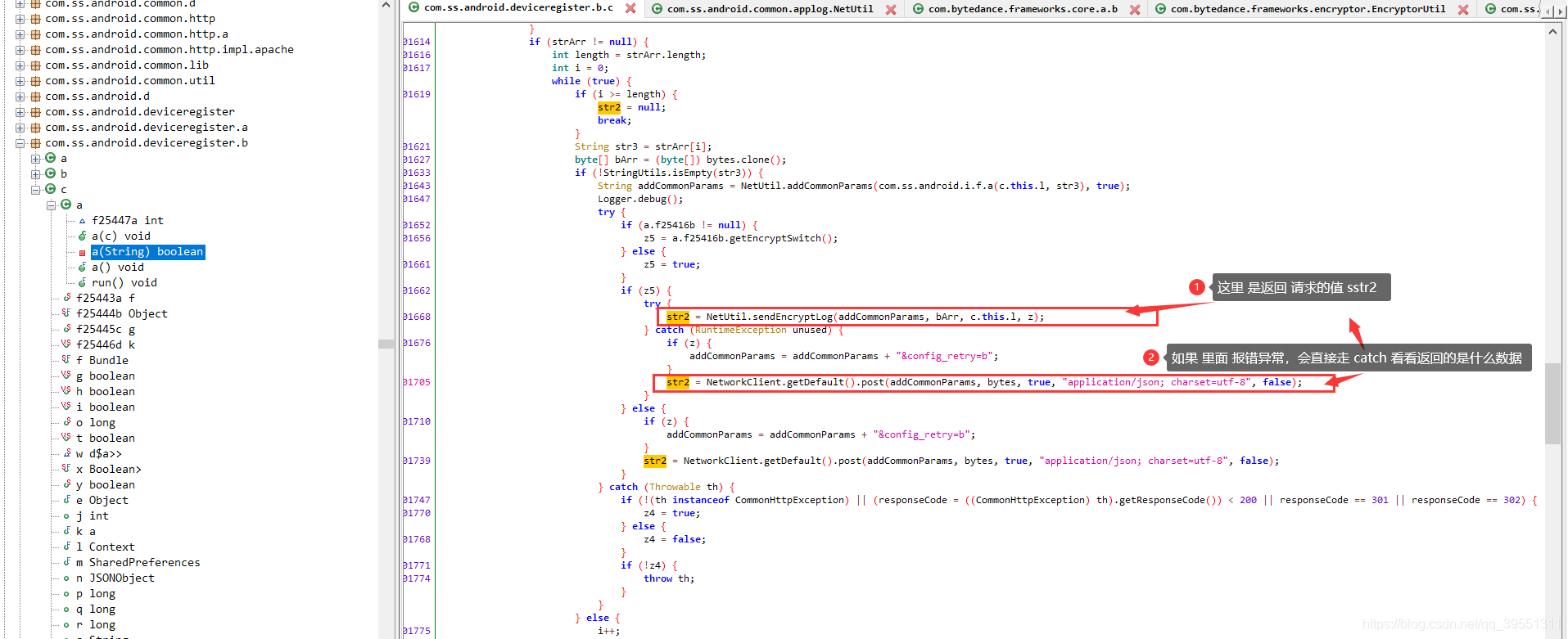
Task: Click the tree panel vertical scrollbar thumb
Action: point(386,344)
